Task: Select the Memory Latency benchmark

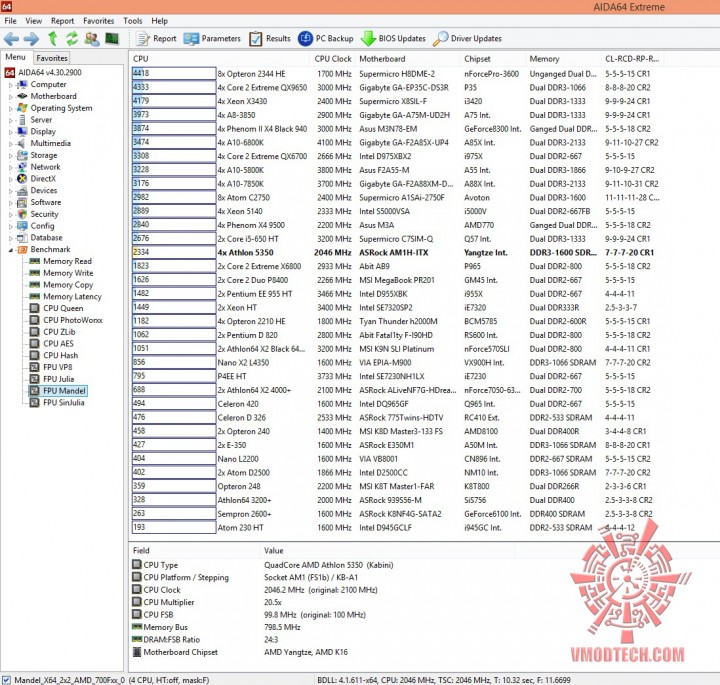Action: [x=72, y=297]
